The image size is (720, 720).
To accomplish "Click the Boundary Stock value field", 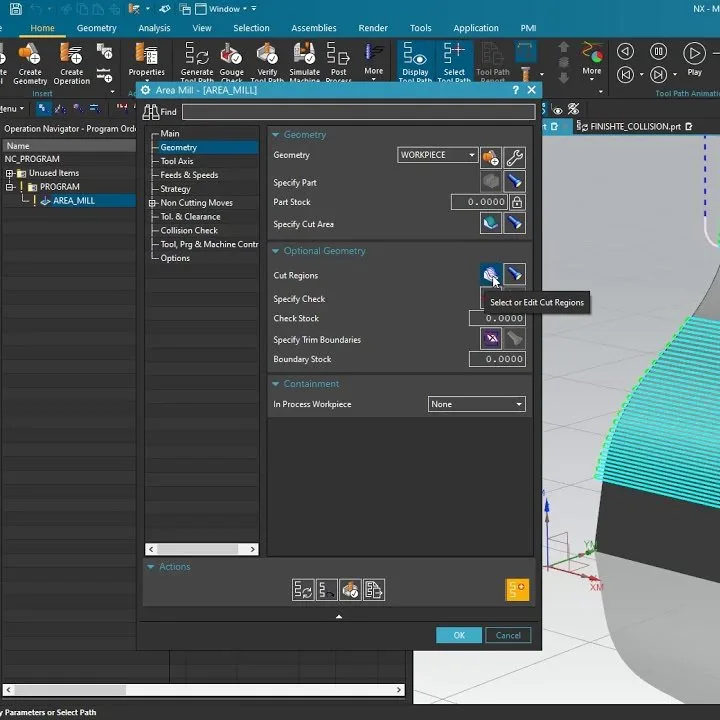I will (x=497, y=359).
